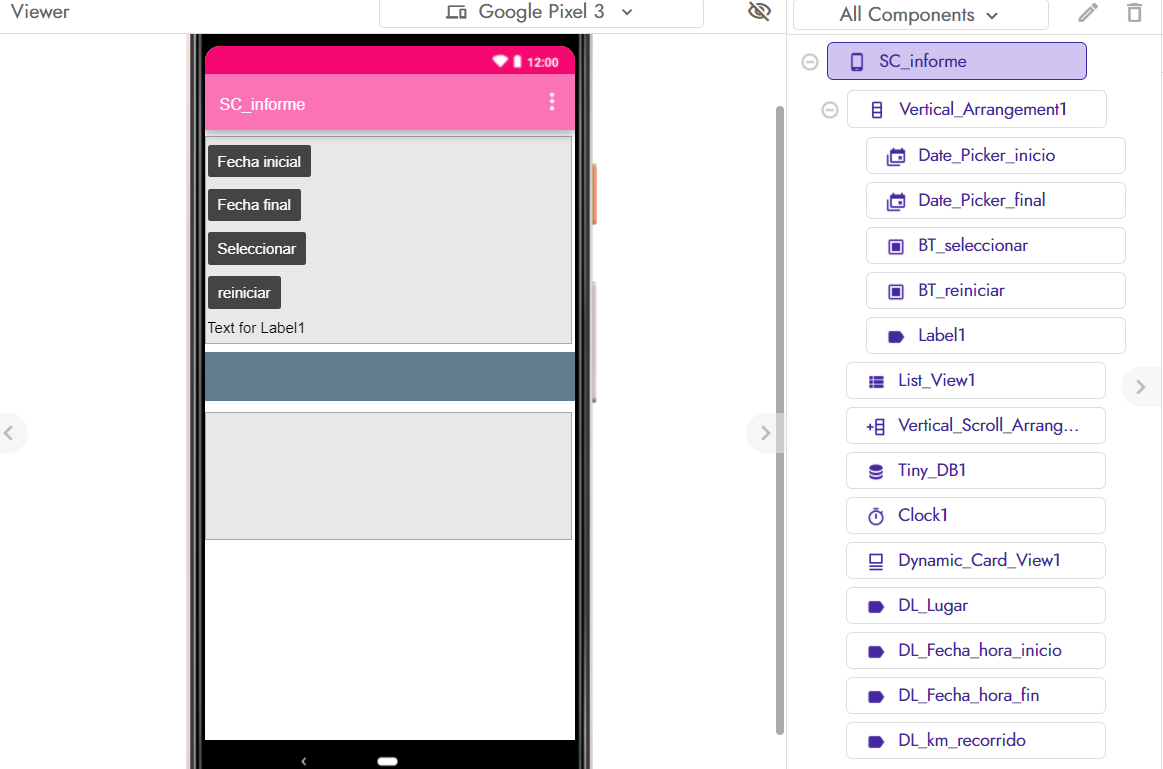
Task: Click the Label1 tag icon
Action: tap(896, 337)
